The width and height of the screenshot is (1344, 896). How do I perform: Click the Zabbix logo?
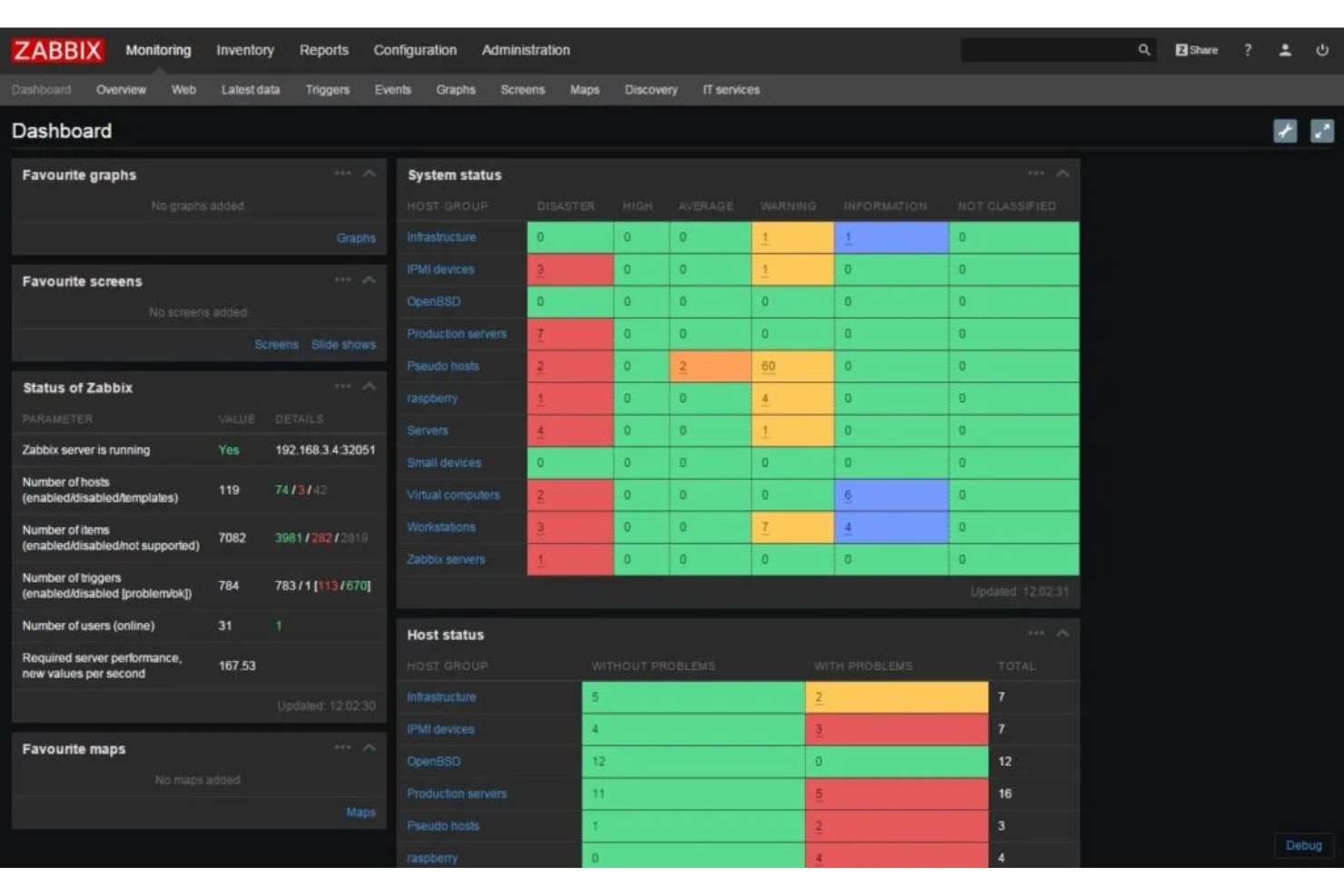click(x=56, y=50)
